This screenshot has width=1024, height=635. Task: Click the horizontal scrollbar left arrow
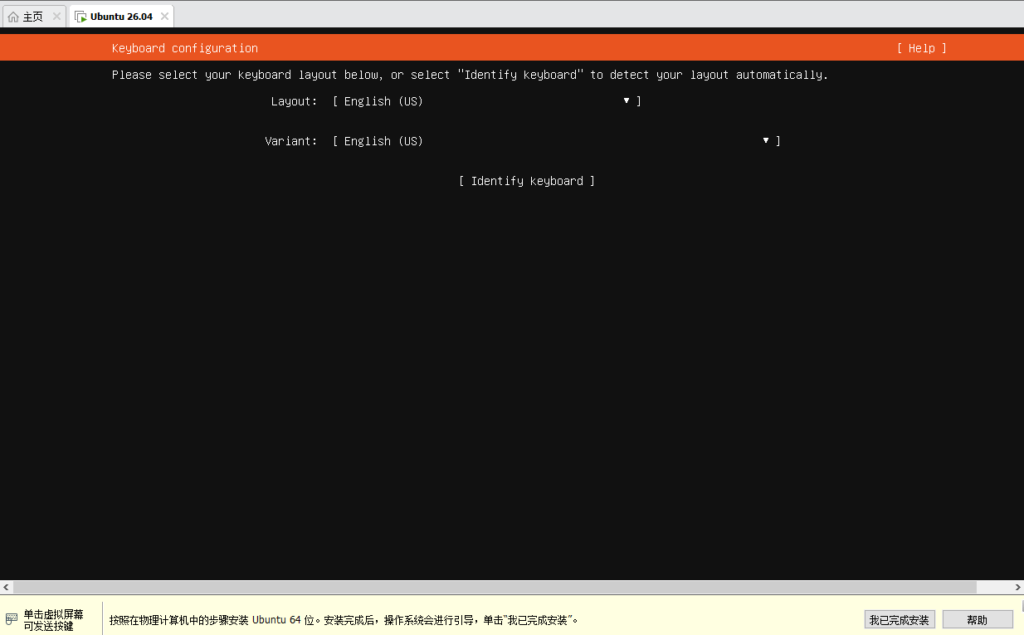6,587
